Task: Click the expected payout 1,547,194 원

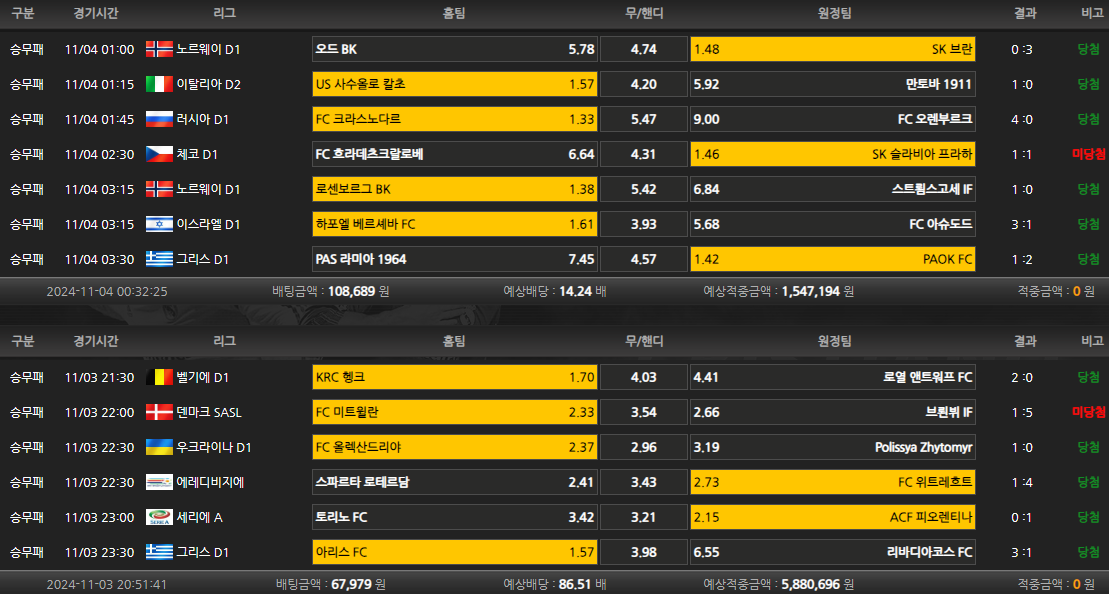Action: (818, 291)
